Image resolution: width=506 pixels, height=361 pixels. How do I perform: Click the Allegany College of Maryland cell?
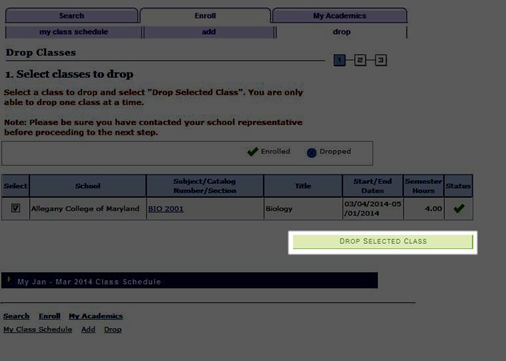[x=88, y=209]
